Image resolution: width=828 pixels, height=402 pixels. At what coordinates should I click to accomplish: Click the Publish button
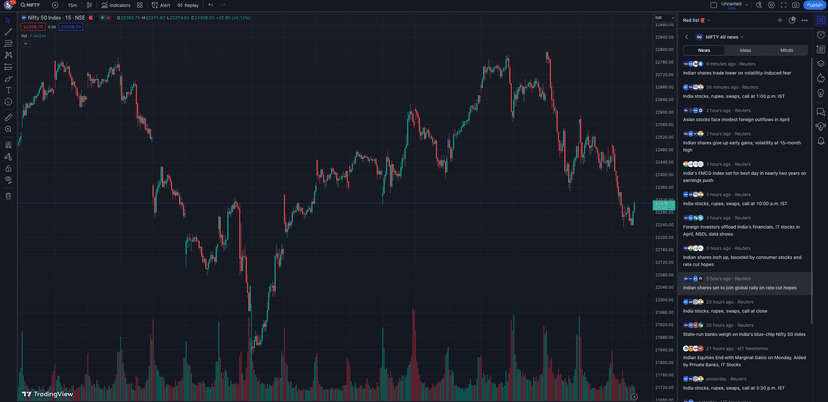coord(815,5)
